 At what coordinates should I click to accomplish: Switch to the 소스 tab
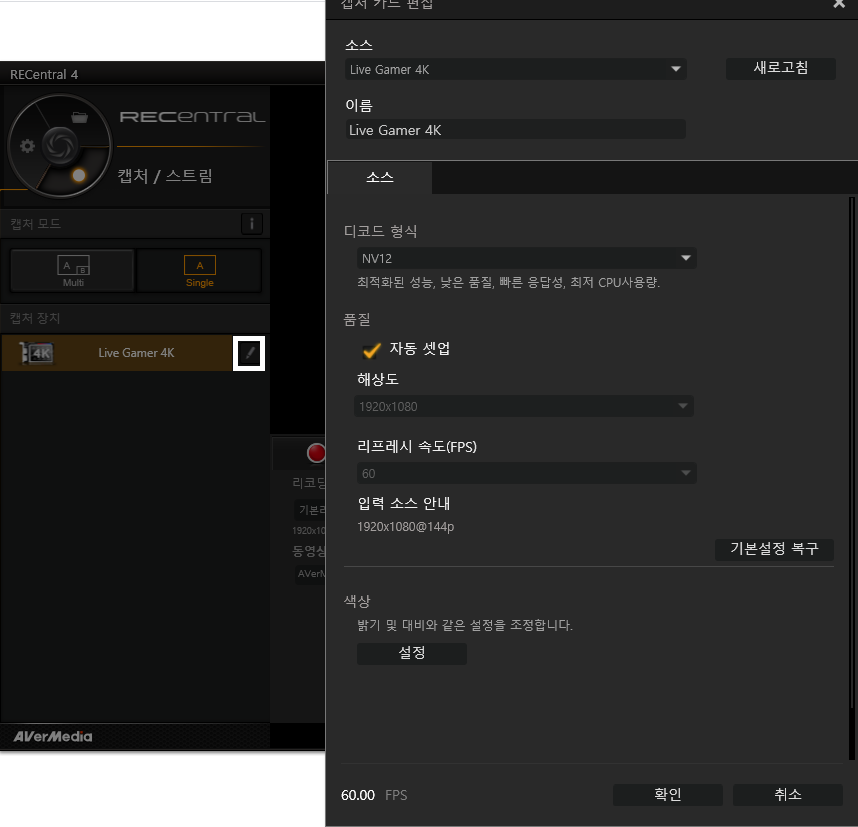380,177
